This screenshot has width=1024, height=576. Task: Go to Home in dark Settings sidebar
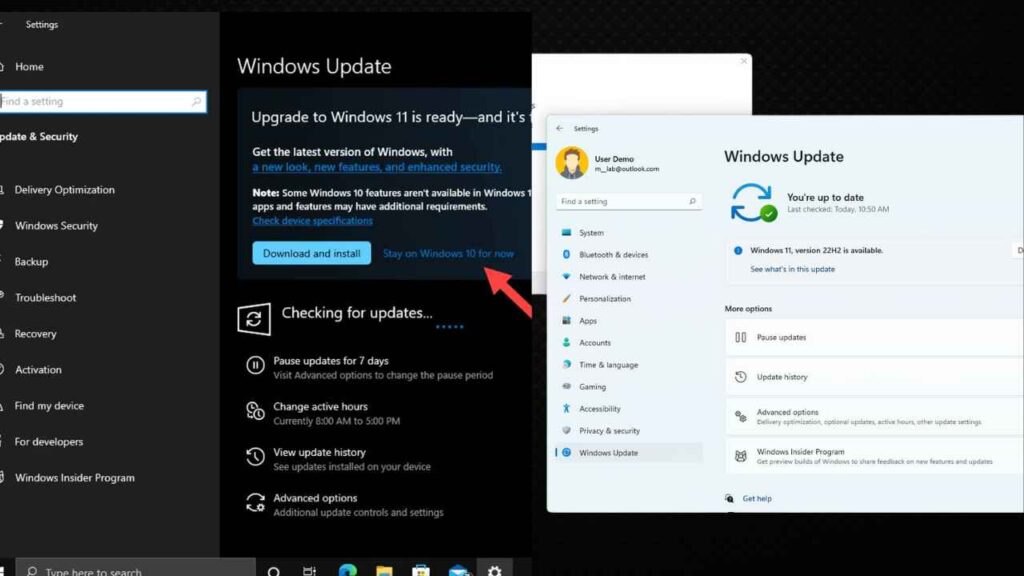tap(29, 67)
